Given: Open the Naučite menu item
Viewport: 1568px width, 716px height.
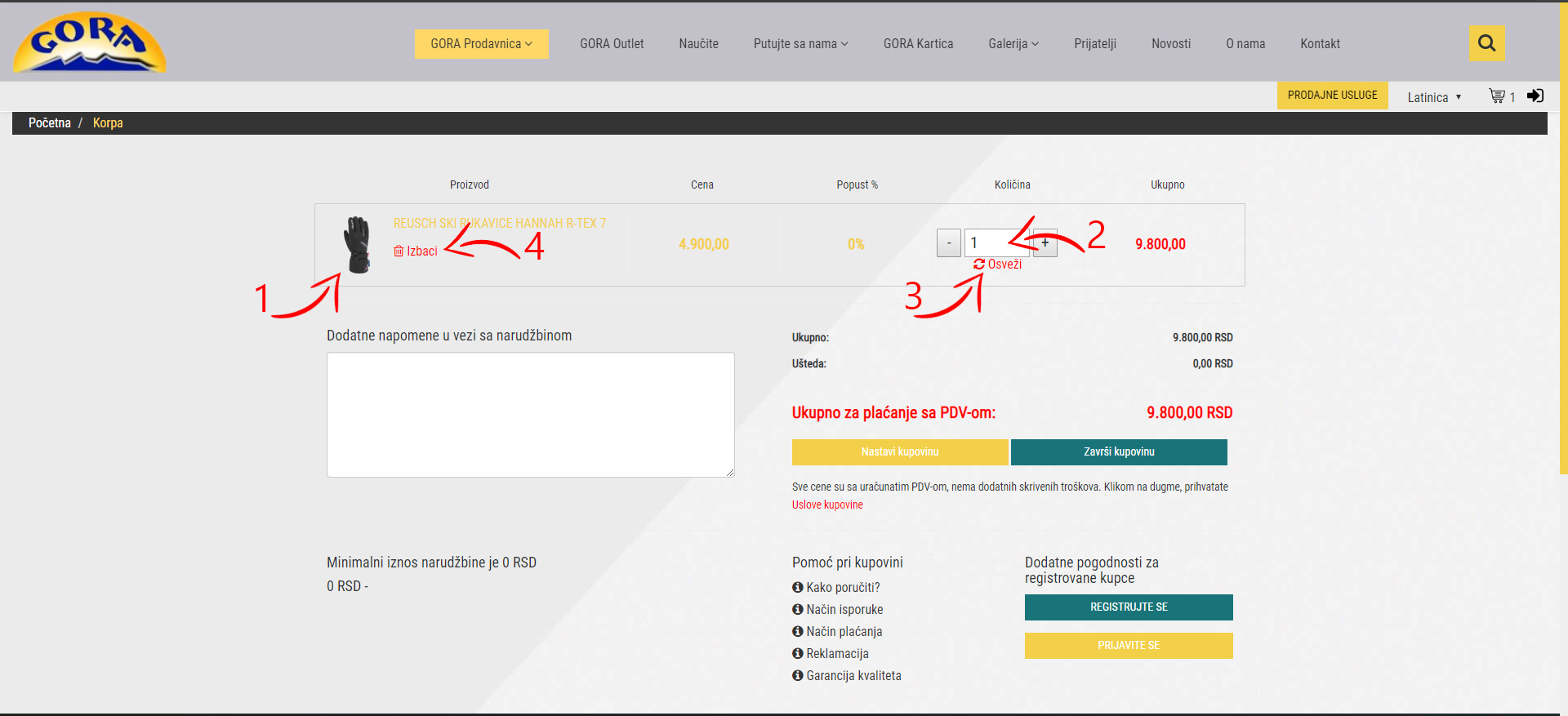Looking at the screenshot, I should coord(698,44).
